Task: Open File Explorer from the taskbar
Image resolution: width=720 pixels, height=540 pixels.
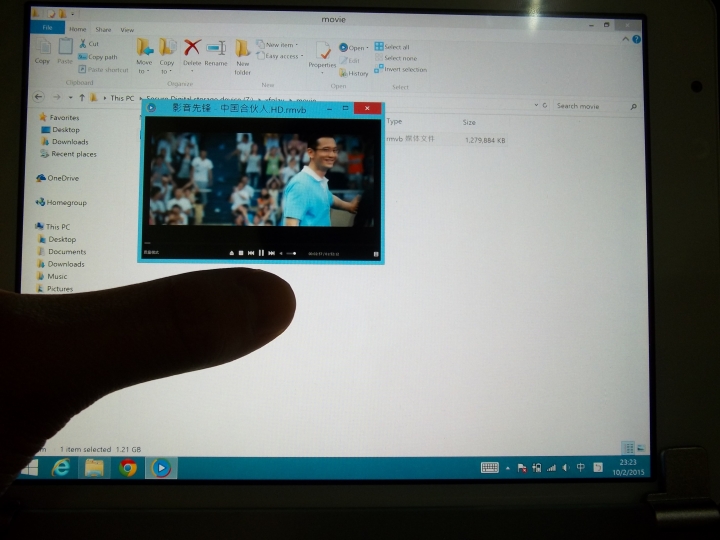Action: coord(94,468)
